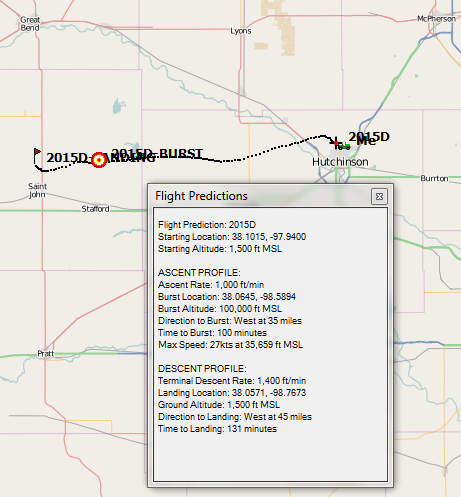The height and width of the screenshot is (497, 461).
Task: Click the McPherson city label
Action: click(436, 19)
